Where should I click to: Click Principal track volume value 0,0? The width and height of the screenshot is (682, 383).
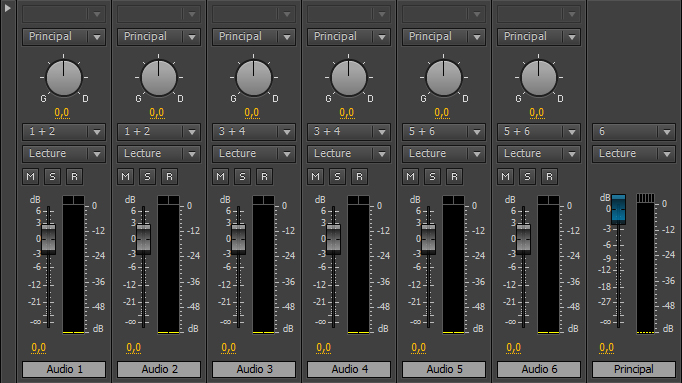coord(606,348)
